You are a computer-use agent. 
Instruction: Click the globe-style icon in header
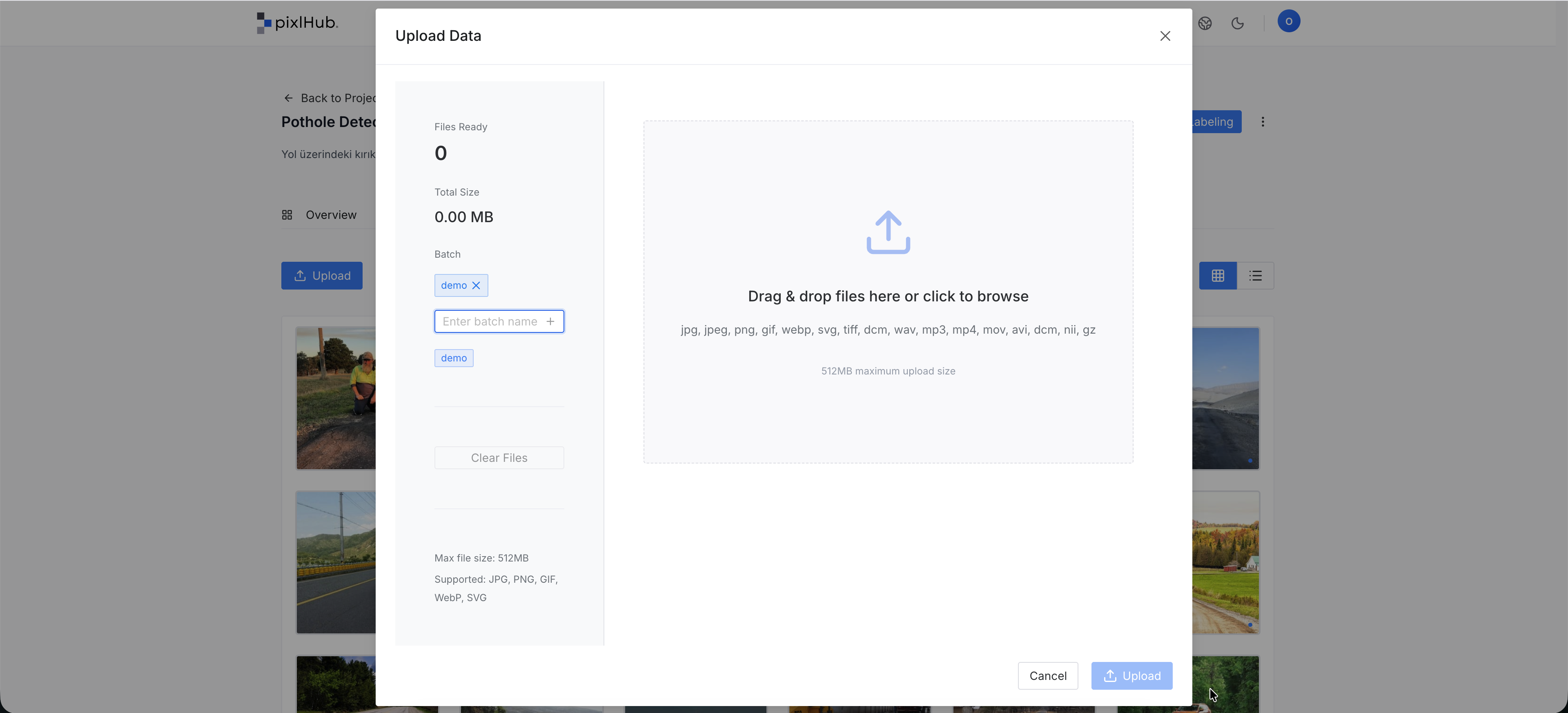tap(1205, 24)
